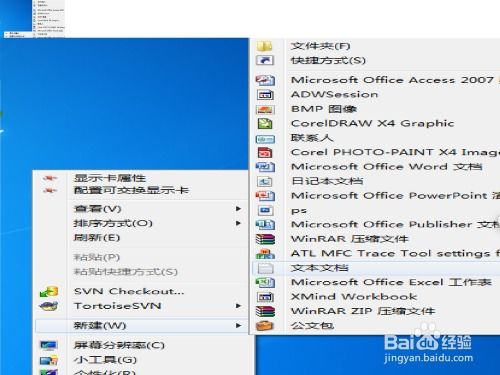Click the Excel 工作表 icon
The height and width of the screenshot is (375, 500).
pos(265,283)
